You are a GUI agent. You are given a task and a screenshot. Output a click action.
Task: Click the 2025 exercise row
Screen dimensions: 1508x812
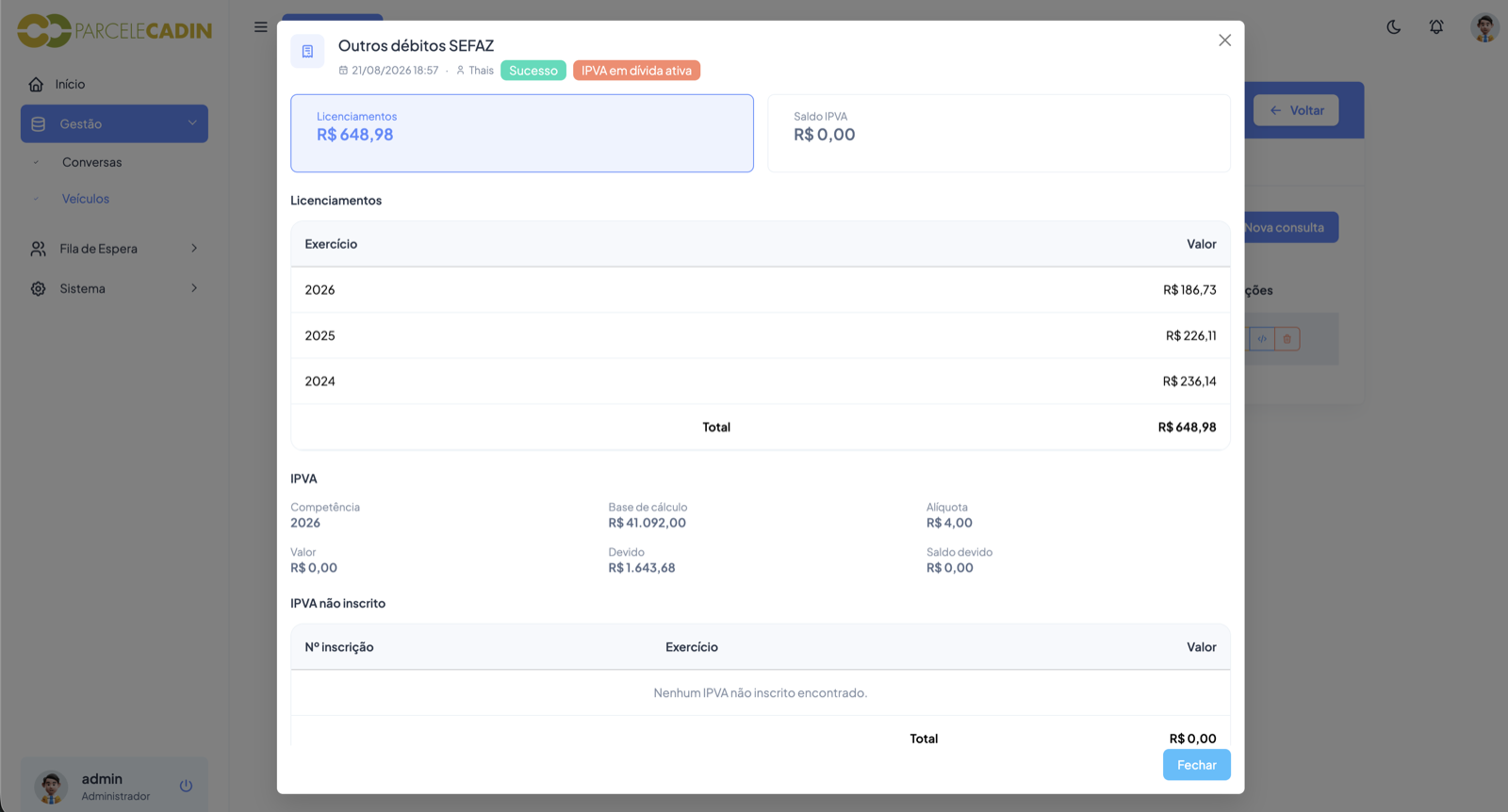tap(761, 335)
